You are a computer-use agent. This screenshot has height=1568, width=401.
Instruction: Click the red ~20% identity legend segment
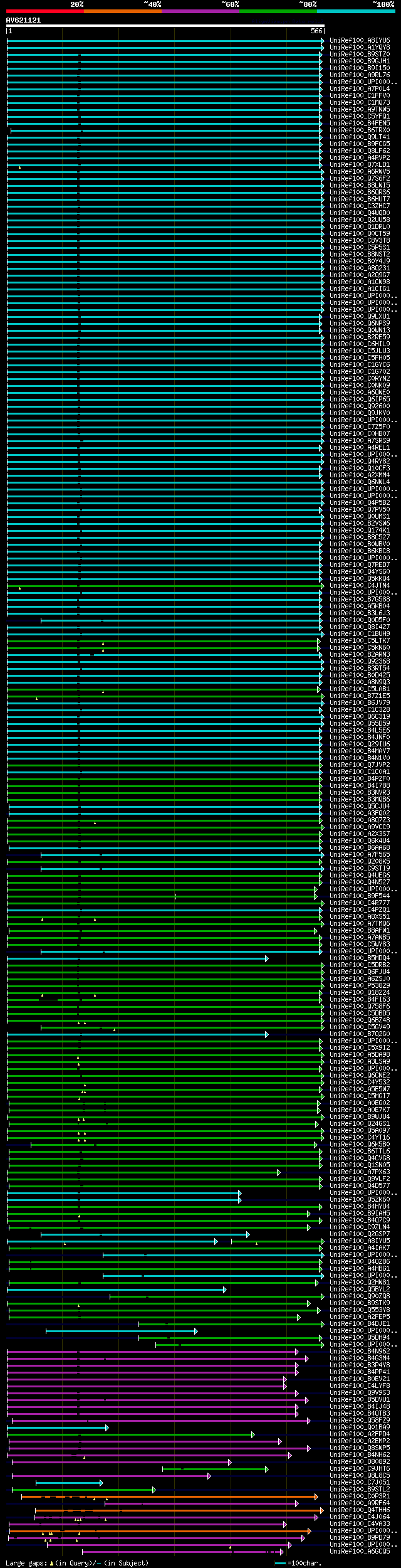point(44,11)
